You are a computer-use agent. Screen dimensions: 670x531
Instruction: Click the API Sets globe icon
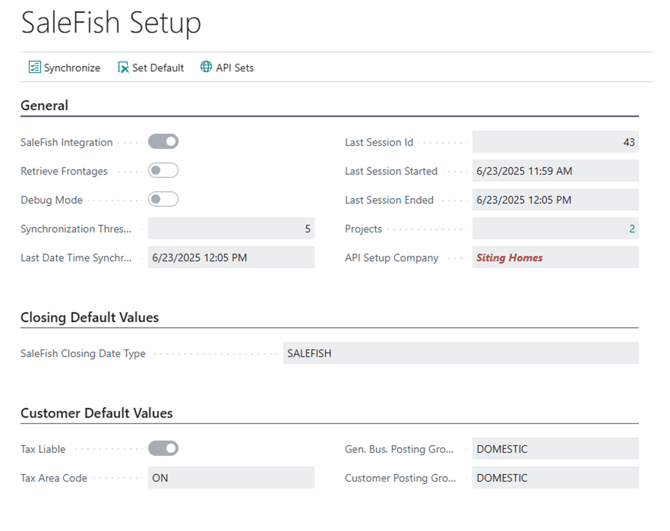(206, 67)
